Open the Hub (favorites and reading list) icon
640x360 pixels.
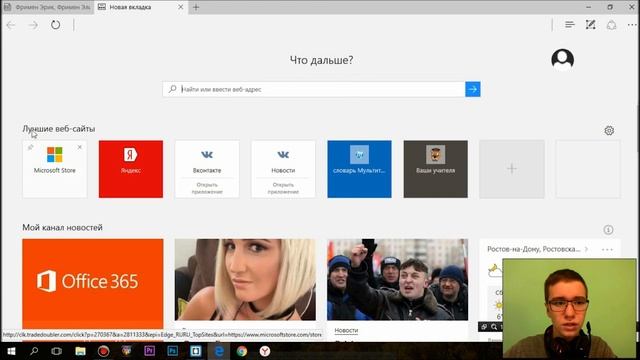tap(570, 25)
